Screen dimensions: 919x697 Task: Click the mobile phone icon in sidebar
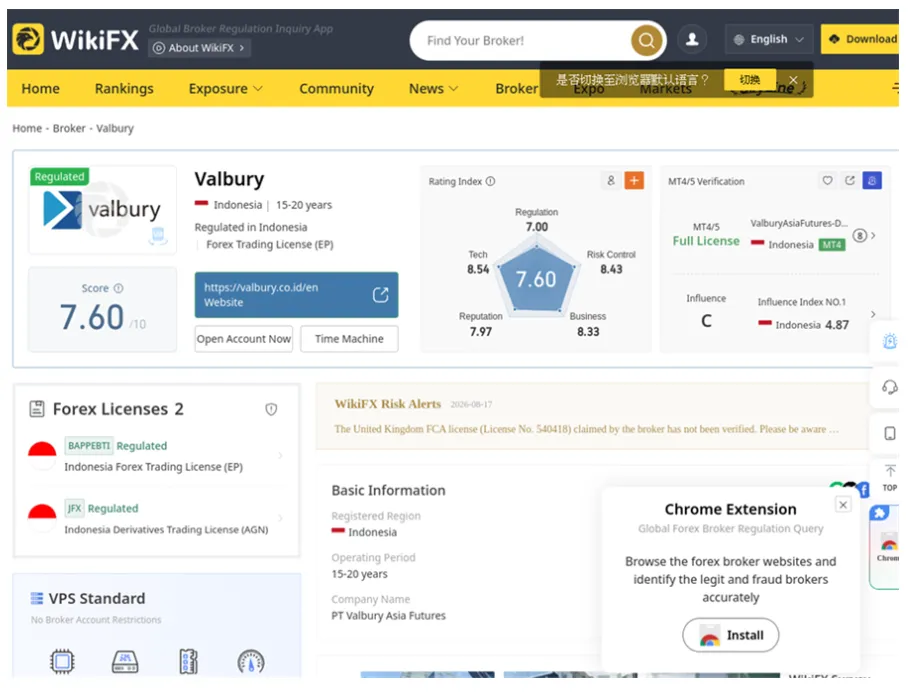890,433
